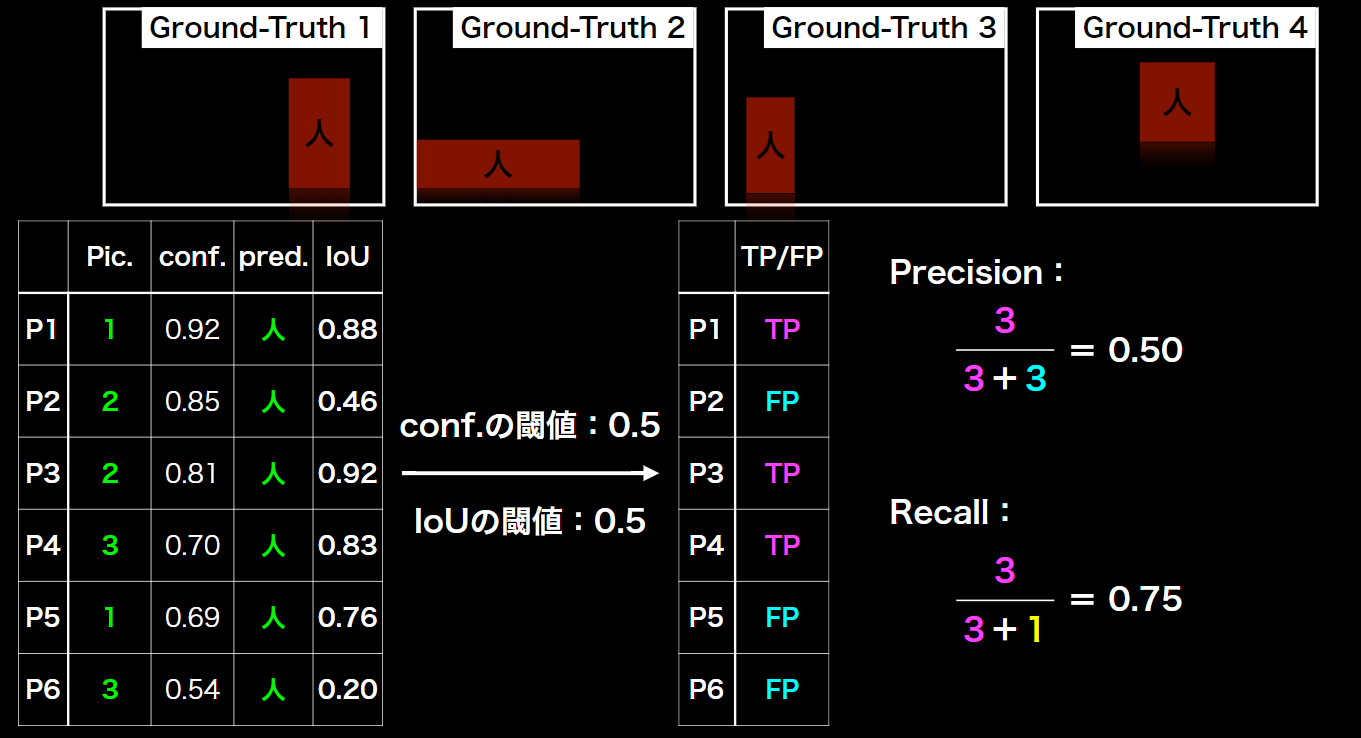Select IoU value 0.46
This screenshot has height=738, width=1361.
[348, 401]
